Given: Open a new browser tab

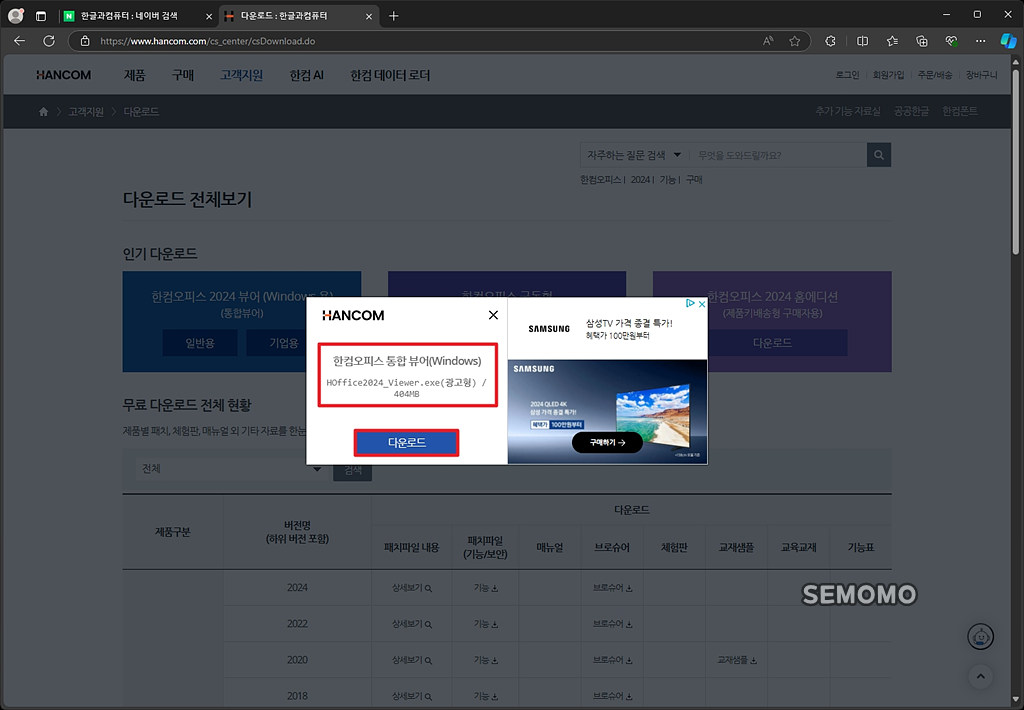Looking at the screenshot, I should (x=393, y=16).
